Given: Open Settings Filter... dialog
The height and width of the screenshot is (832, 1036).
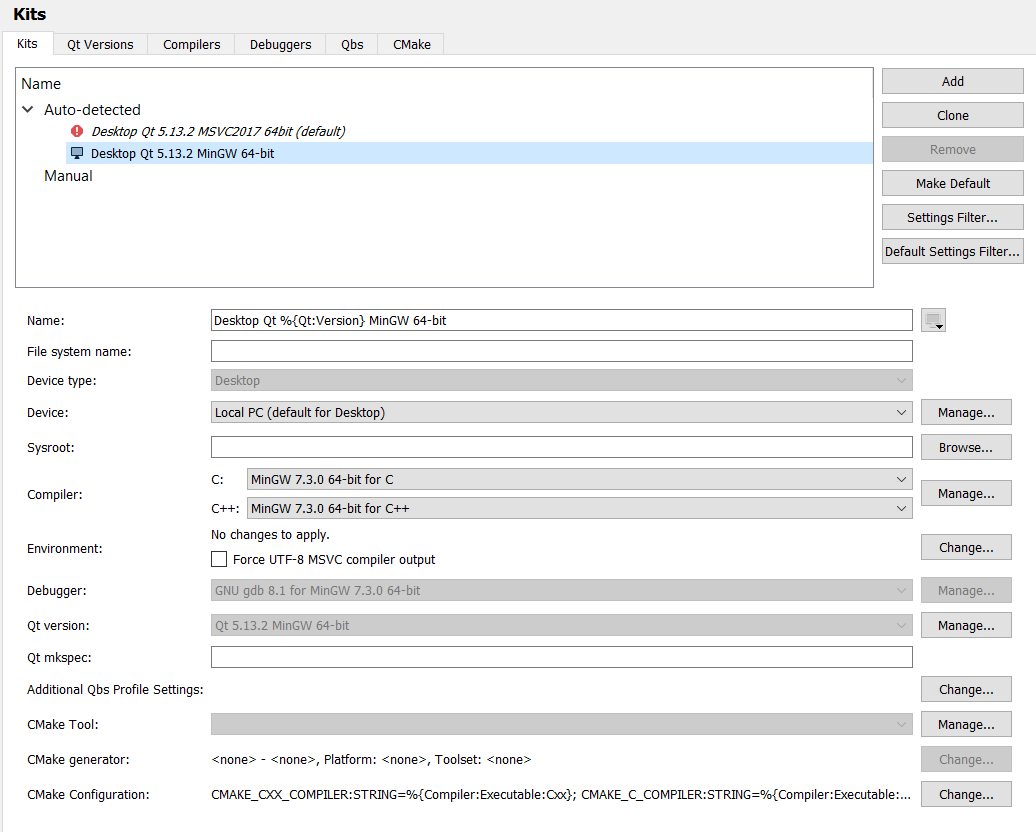Looking at the screenshot, I should pyautogui.click(x=953, y=217).
